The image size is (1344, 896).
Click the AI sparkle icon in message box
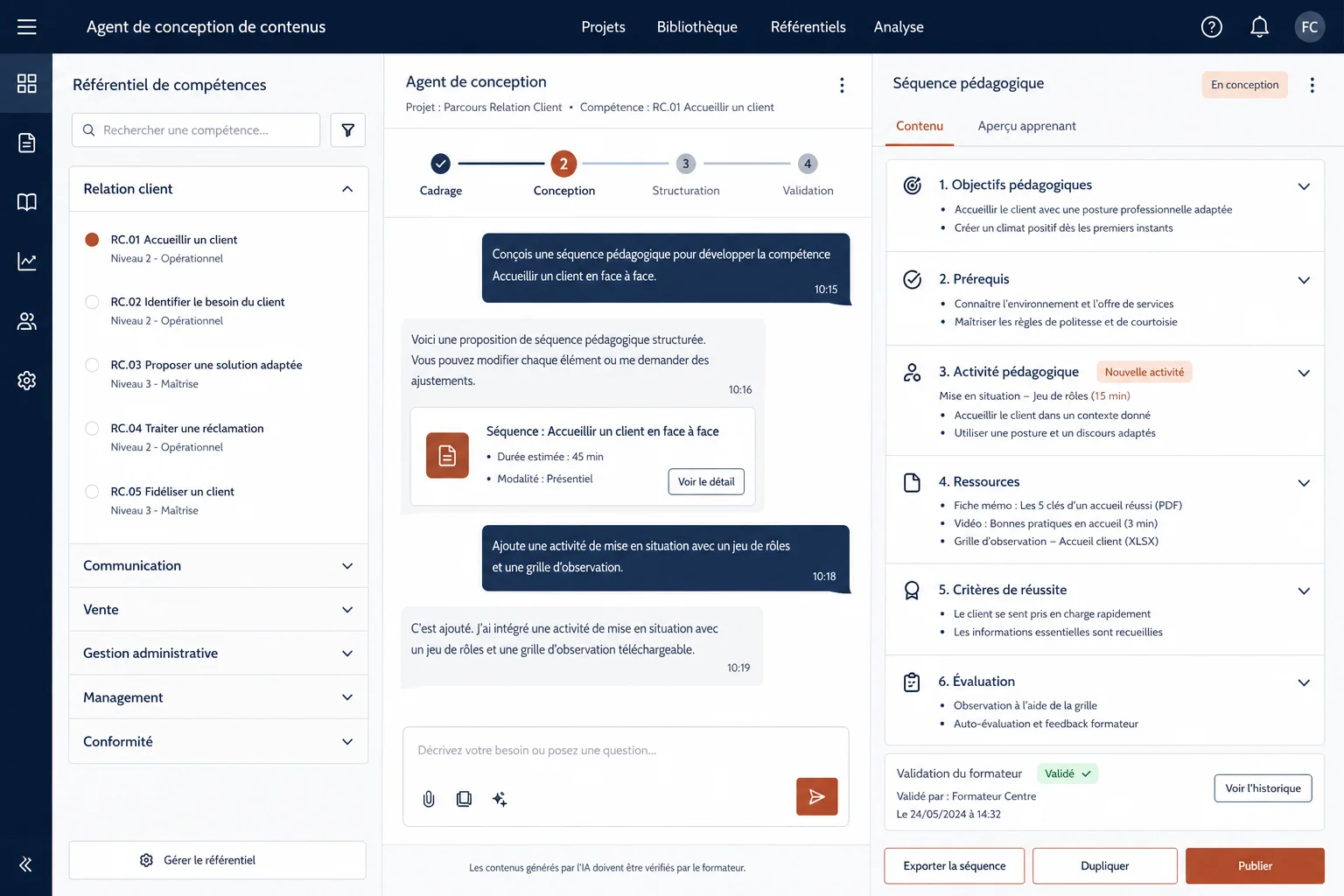(500, 799)
